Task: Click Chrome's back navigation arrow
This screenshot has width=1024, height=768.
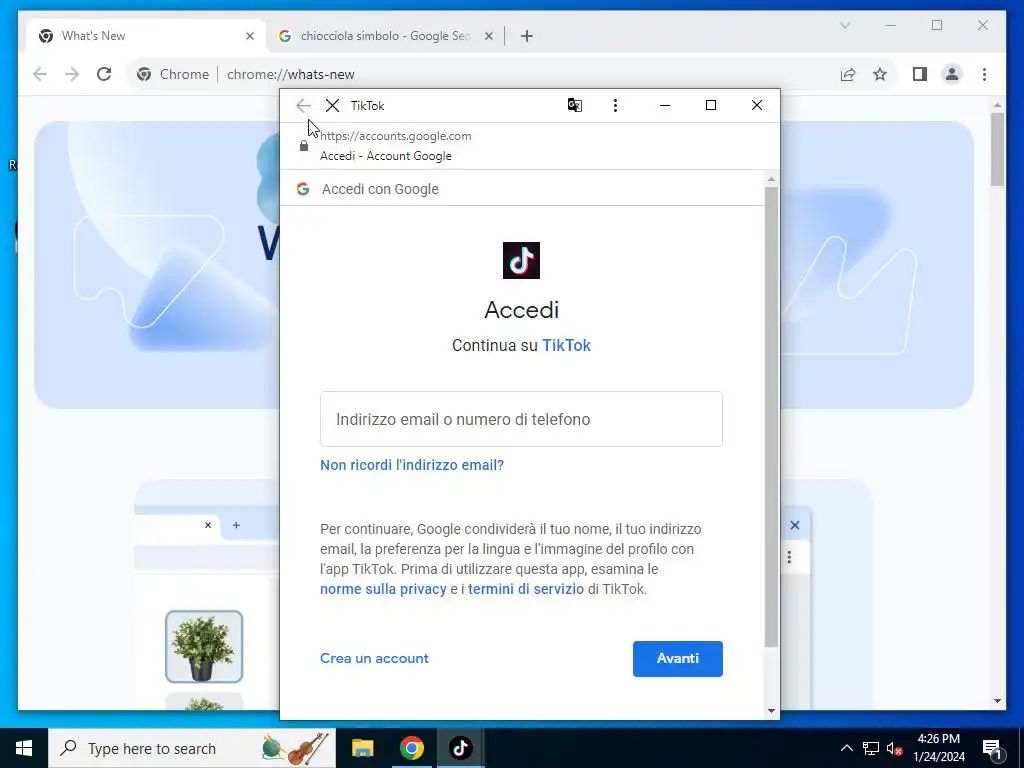Action: tap(40, 74)
